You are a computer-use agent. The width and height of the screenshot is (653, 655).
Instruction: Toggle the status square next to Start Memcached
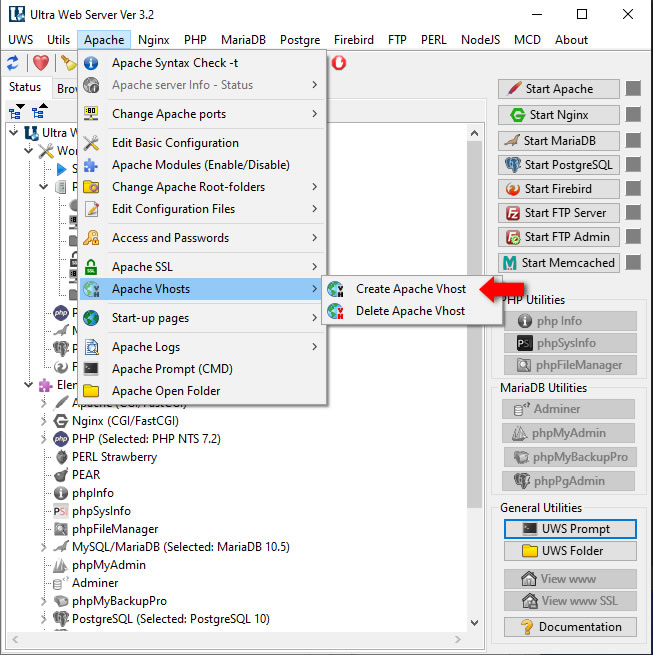(x=633, y=262)
